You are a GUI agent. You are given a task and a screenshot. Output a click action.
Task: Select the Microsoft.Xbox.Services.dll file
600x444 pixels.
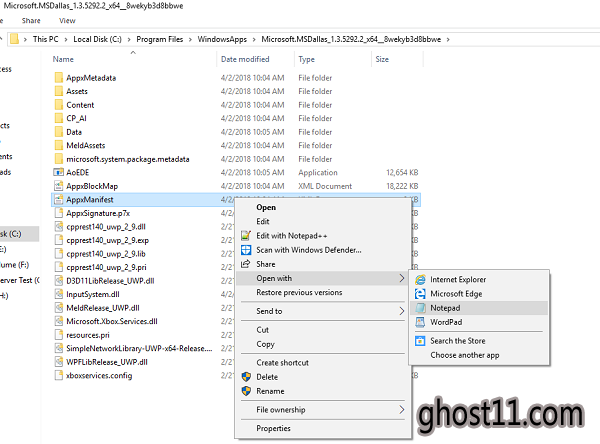tap(112, 322)
